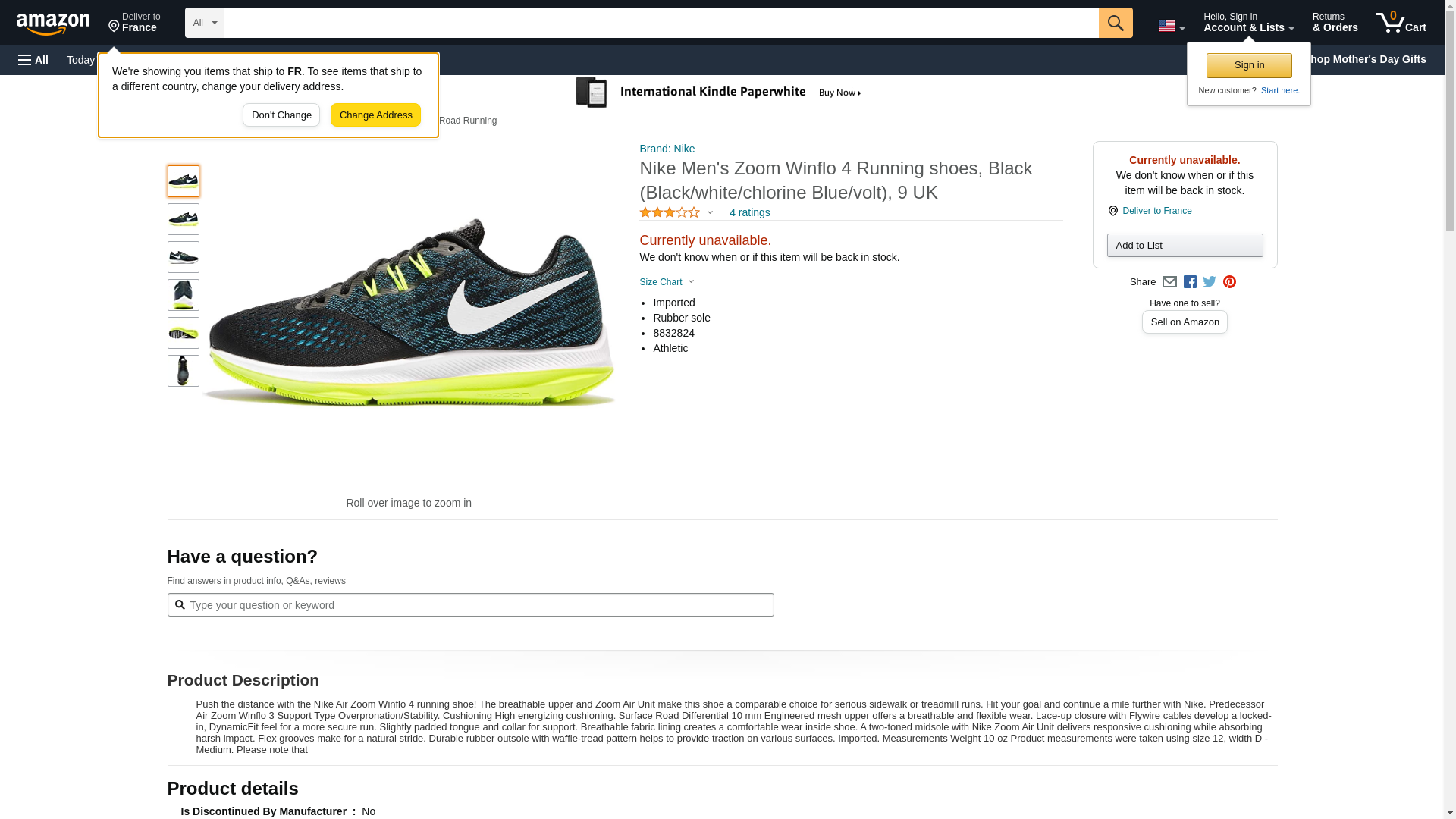
Task: Open the All hamburger menu
Action: tap(33, 60)
